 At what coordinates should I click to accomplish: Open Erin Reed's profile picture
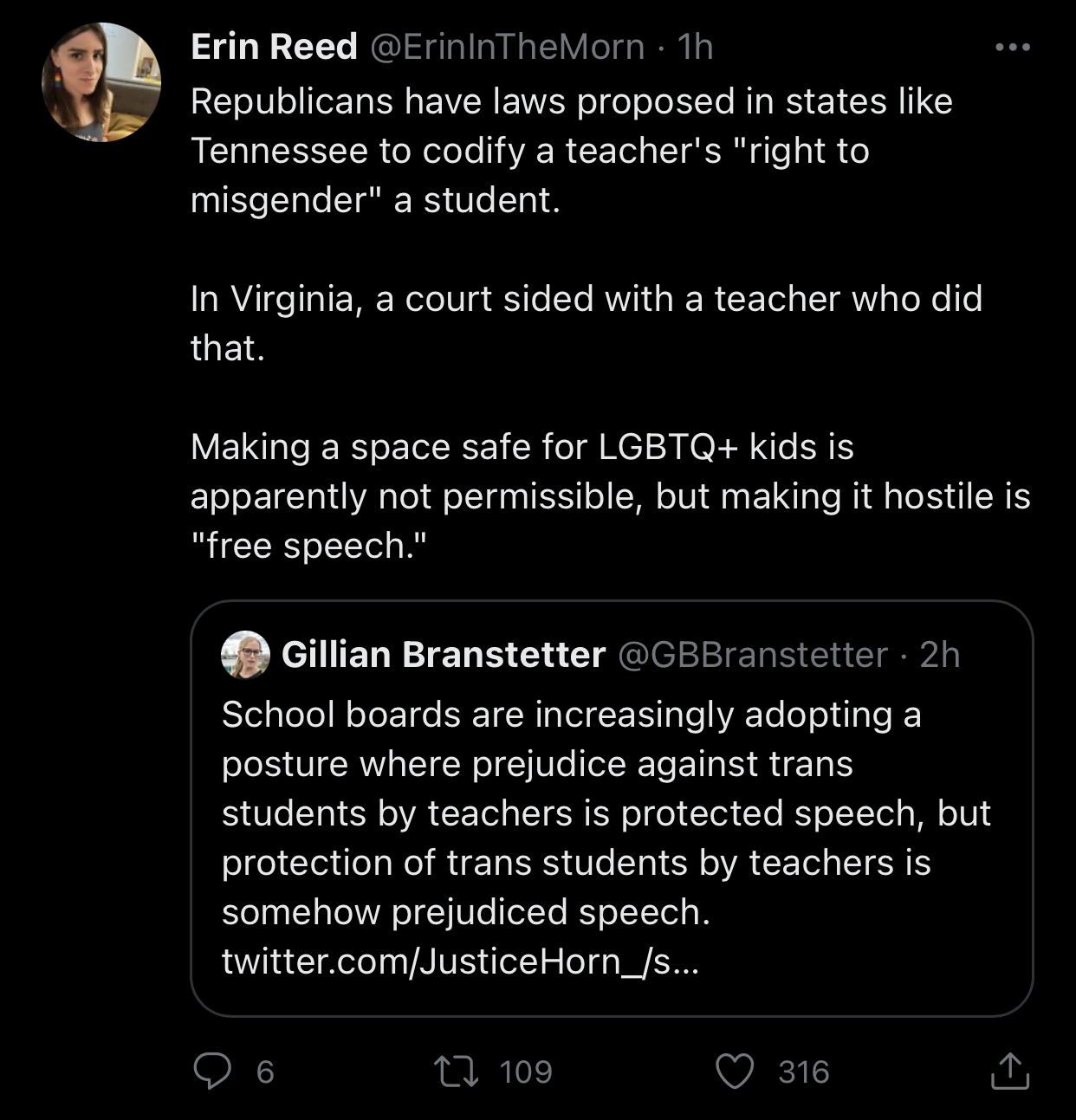pos(101,83)
